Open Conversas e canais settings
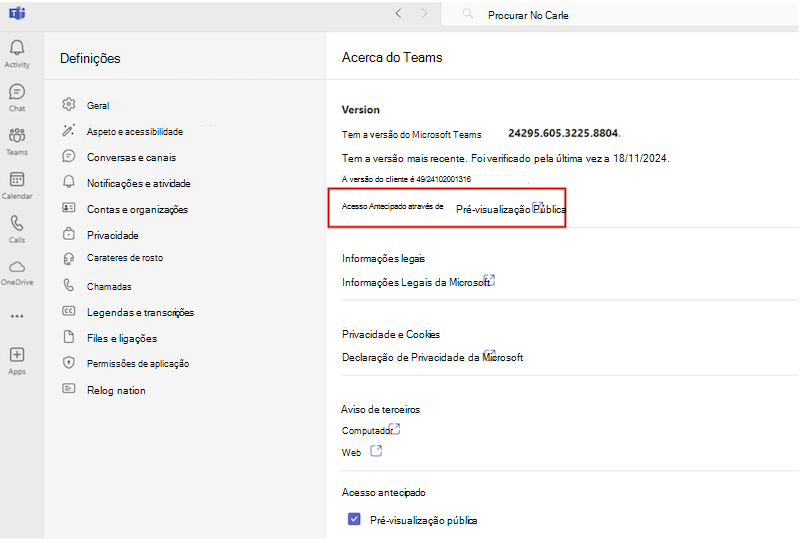Screen dimensions: 800x543 point(131,158)
